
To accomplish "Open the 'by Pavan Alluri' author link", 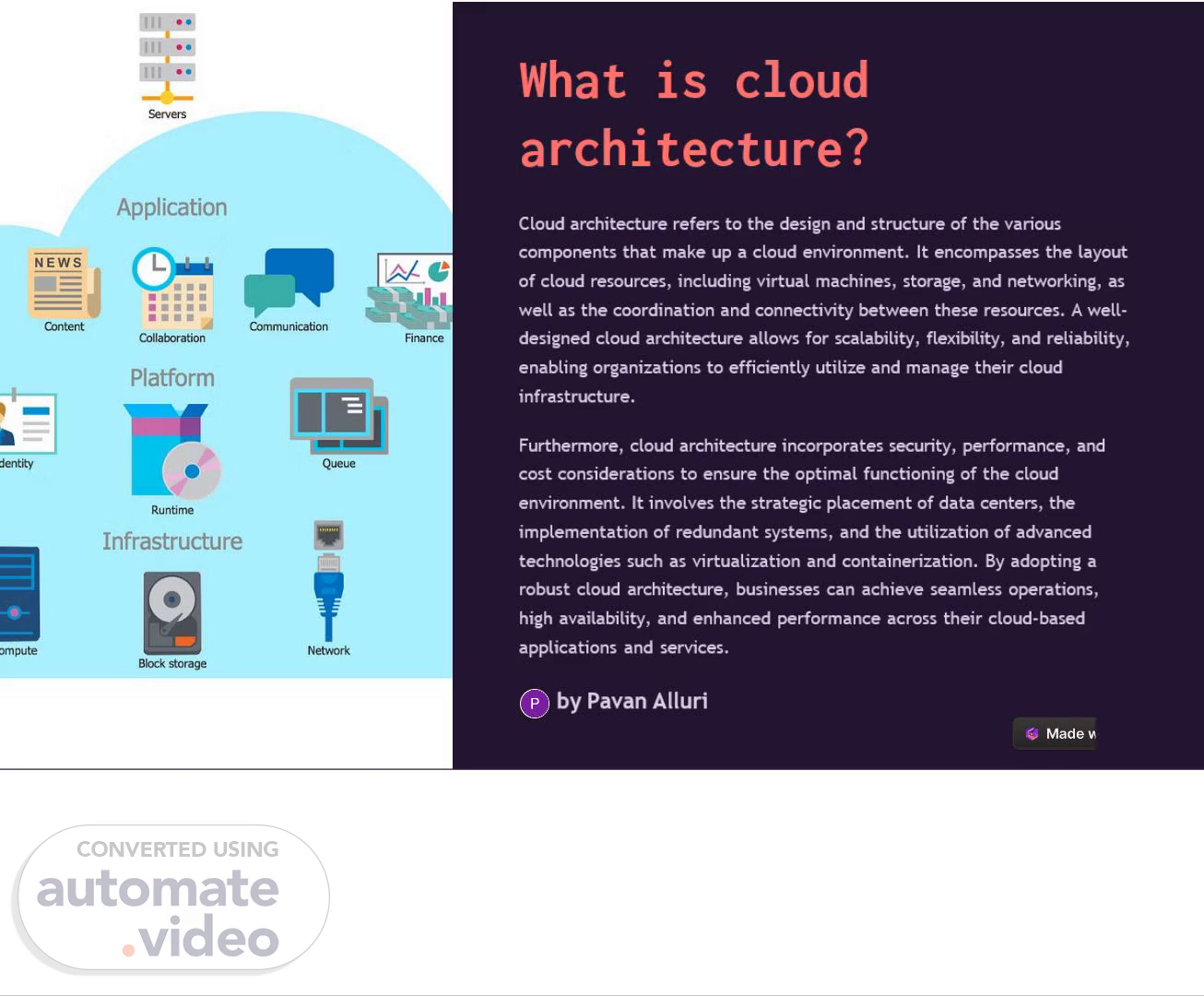I will [632, 702].
